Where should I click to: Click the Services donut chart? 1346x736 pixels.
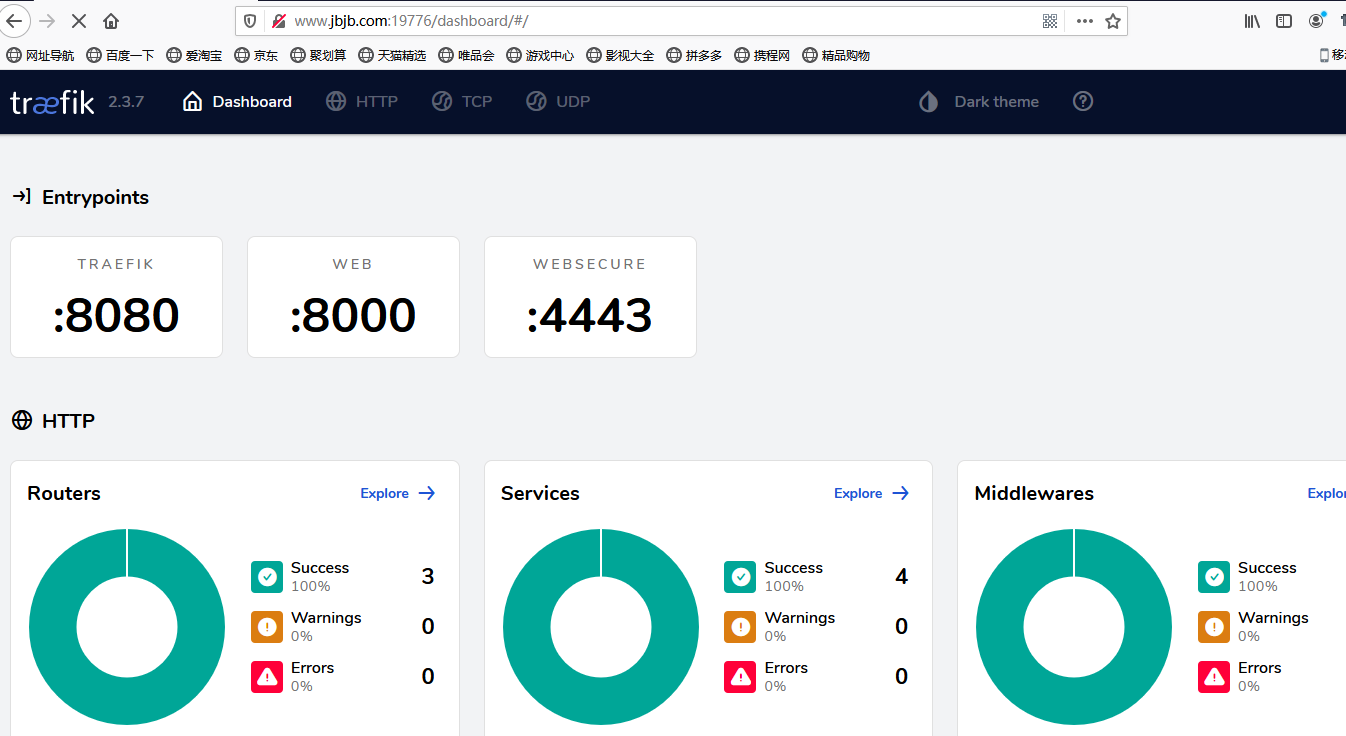click(x=601, y=626)
